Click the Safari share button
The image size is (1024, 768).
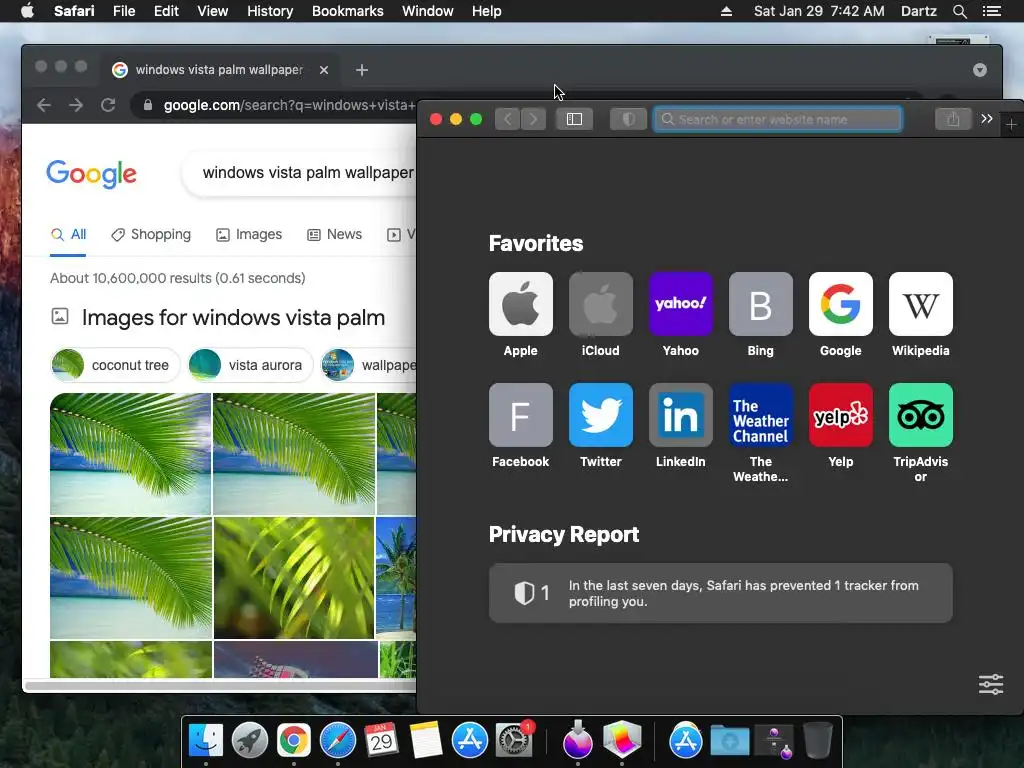[x=953, y=119]
